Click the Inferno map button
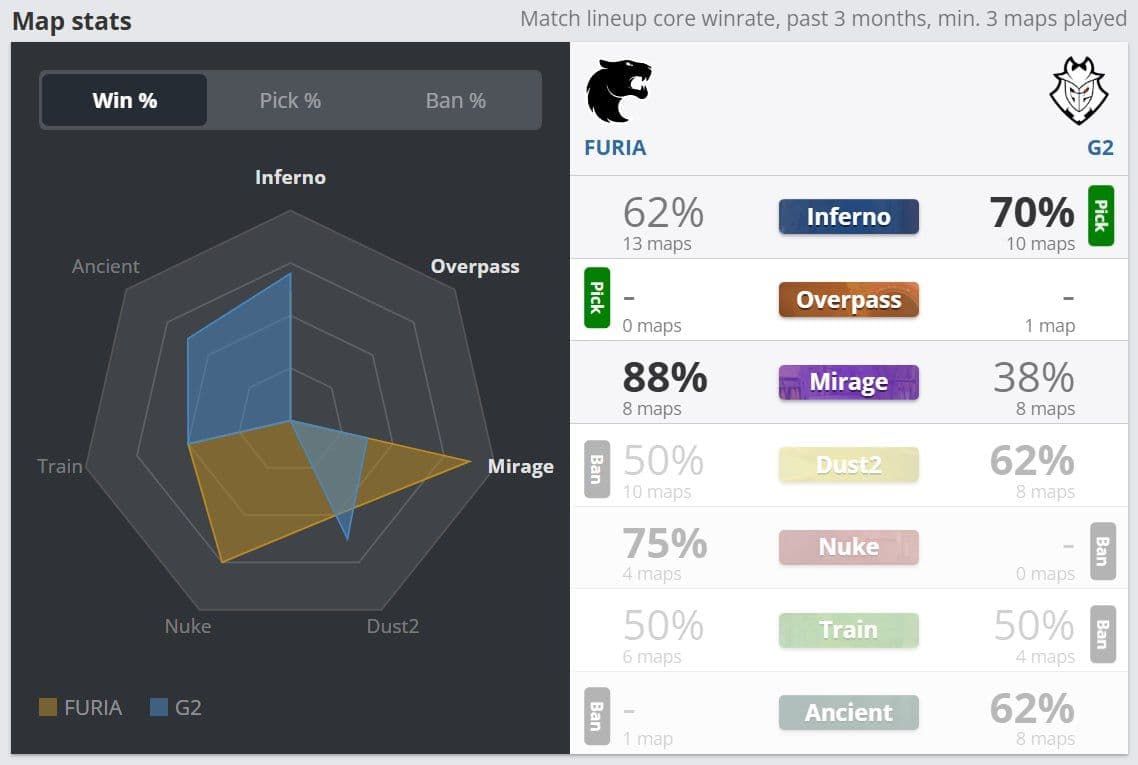This screenshot has width=1138, height=765. pos(848,217)
